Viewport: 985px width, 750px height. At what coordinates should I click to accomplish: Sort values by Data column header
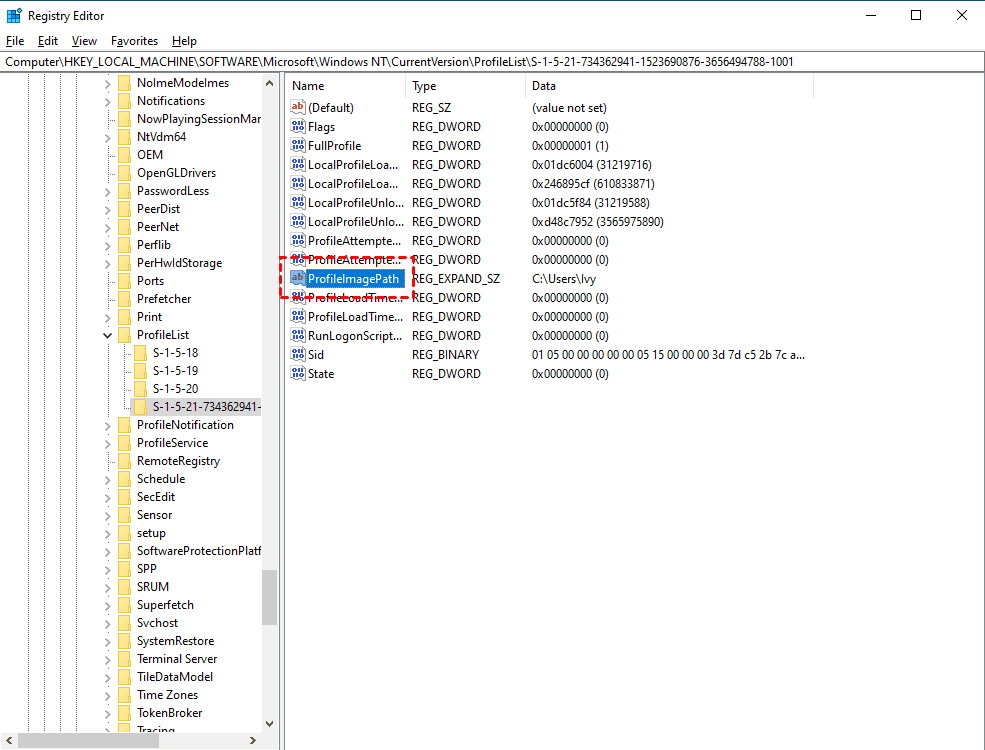pyautogui.click(x=670, y=86)
